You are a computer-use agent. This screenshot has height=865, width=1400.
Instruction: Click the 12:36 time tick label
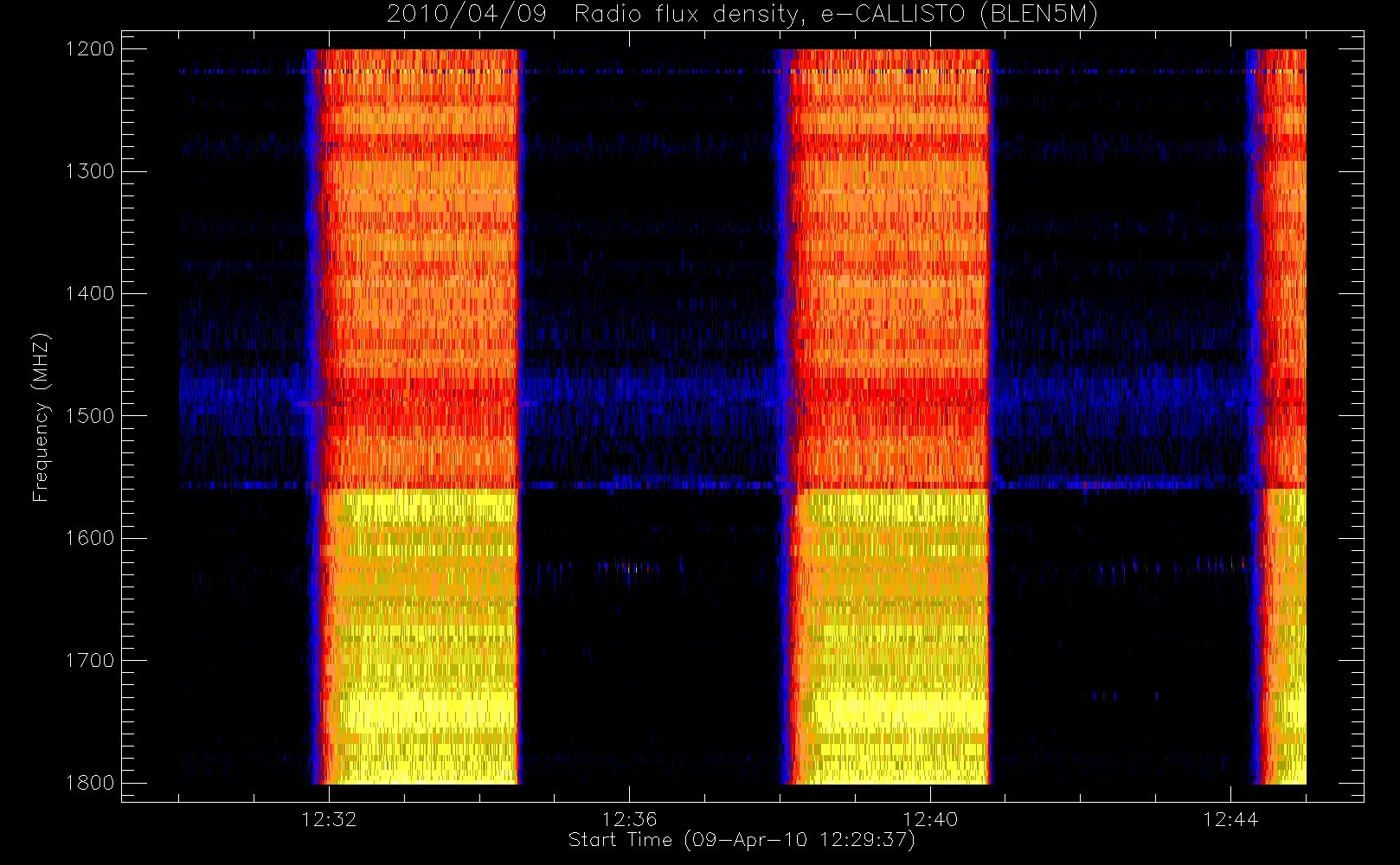point(629,819)
